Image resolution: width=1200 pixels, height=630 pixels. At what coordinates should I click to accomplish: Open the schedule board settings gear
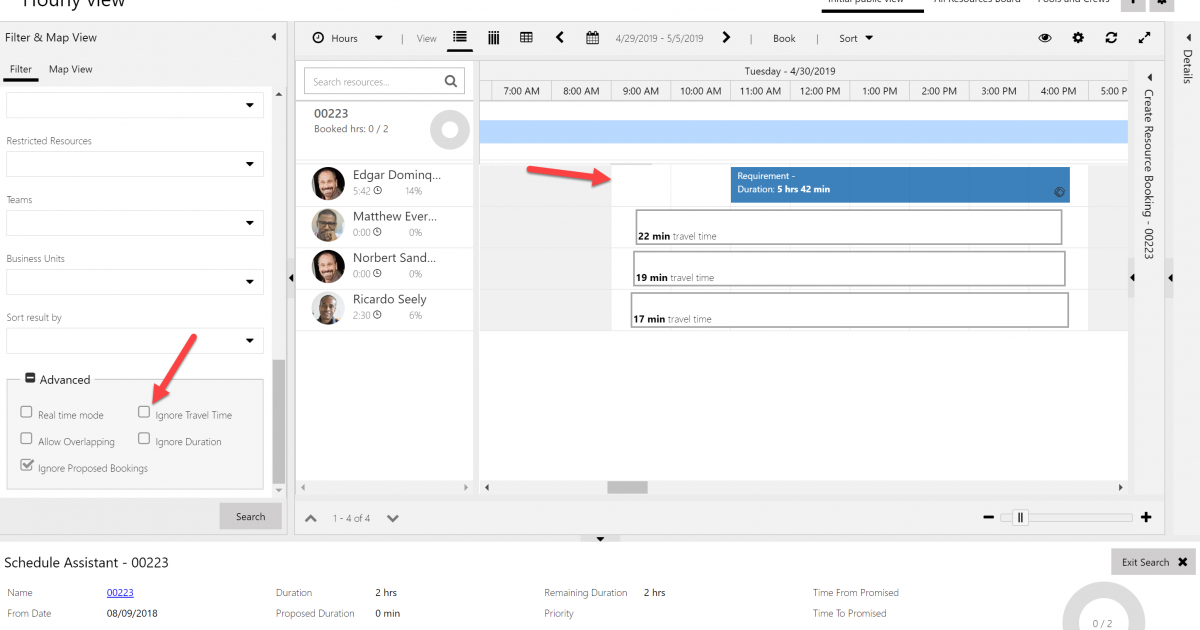(x=1077, y=38)
